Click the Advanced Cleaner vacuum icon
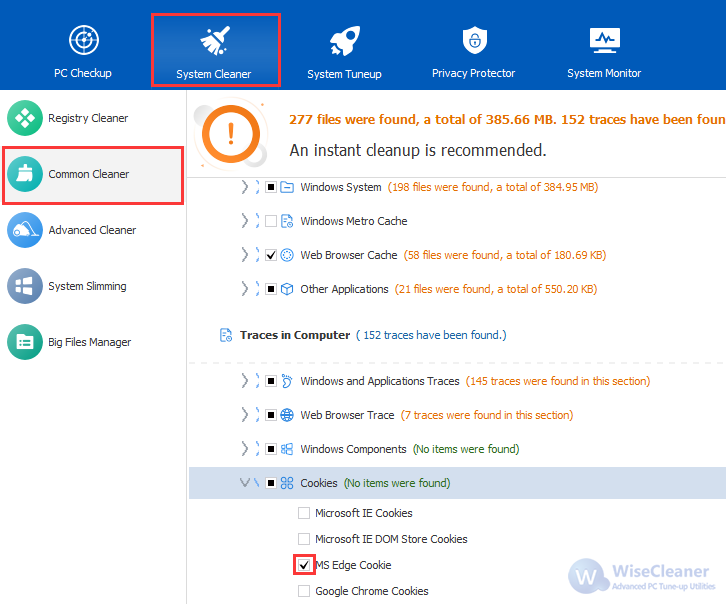The height and width of the screenshot is (604, 726). [x=25, y=230]
